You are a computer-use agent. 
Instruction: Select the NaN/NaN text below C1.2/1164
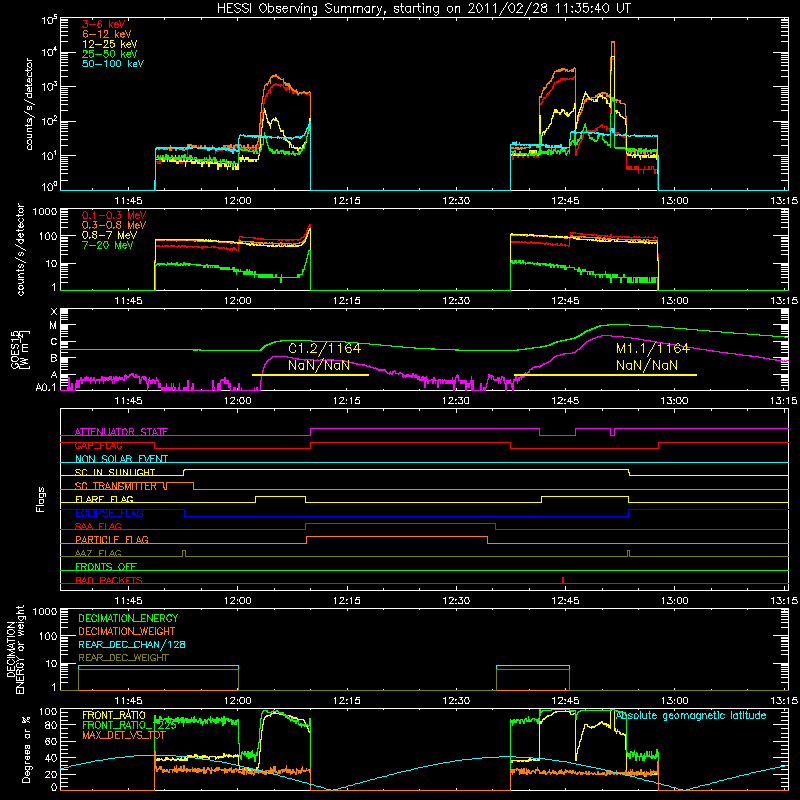pyautogui.click(x=319, y=365)
